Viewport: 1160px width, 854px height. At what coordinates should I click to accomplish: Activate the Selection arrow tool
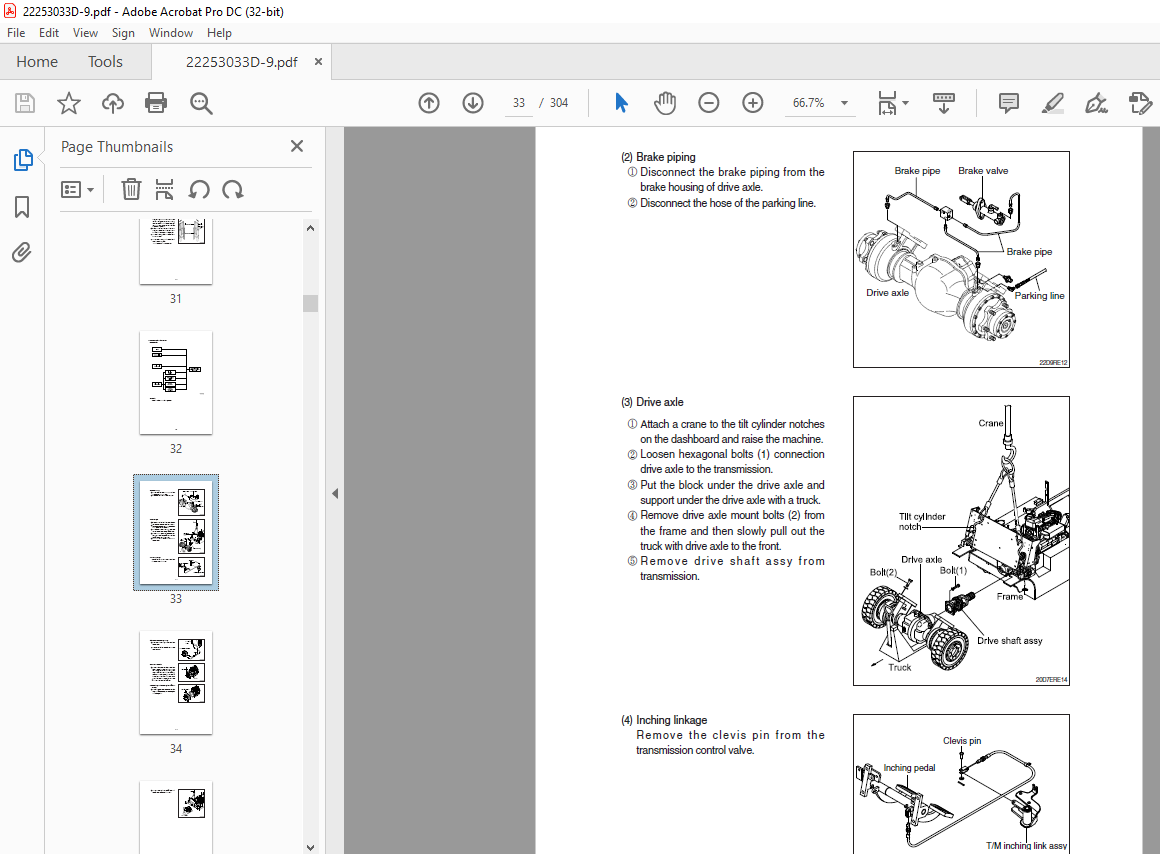[x=621, y=103]
